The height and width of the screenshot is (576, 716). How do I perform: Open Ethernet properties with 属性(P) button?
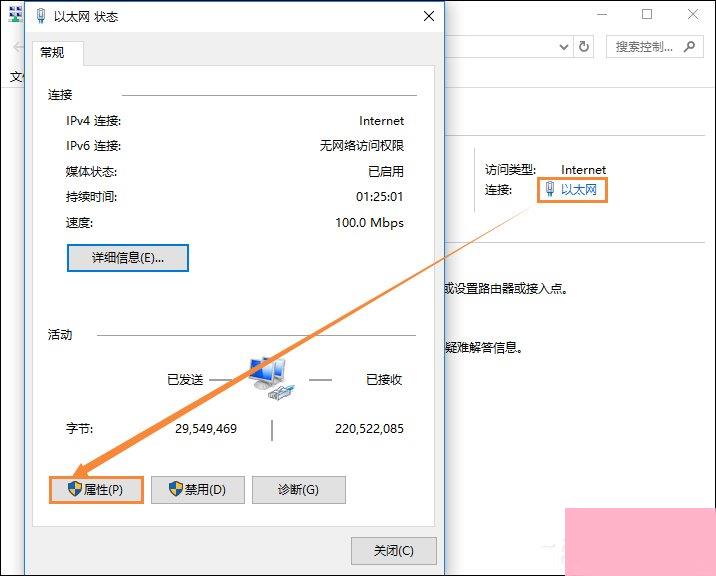96,490
